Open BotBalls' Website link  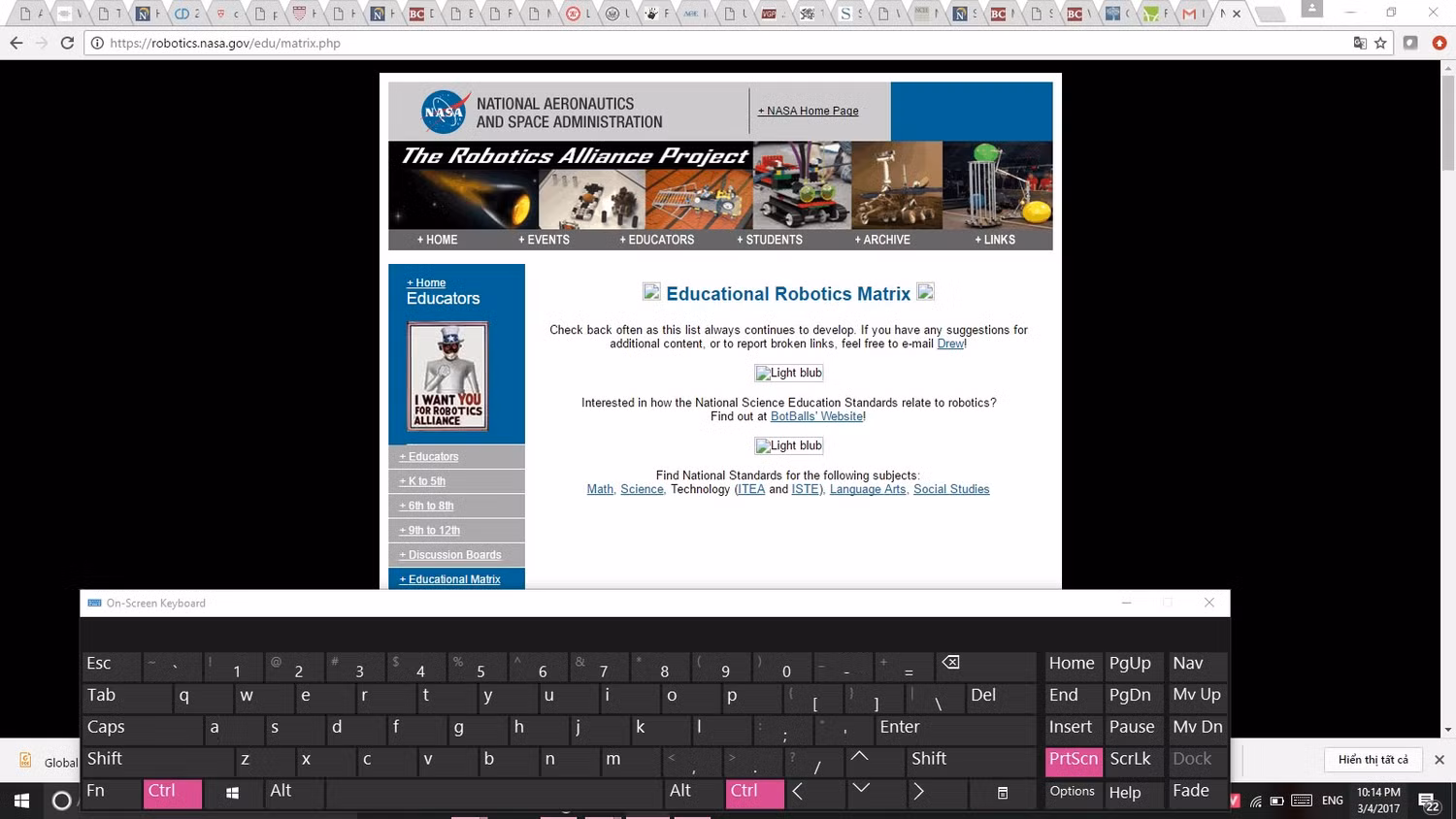[x=817, y=416]
